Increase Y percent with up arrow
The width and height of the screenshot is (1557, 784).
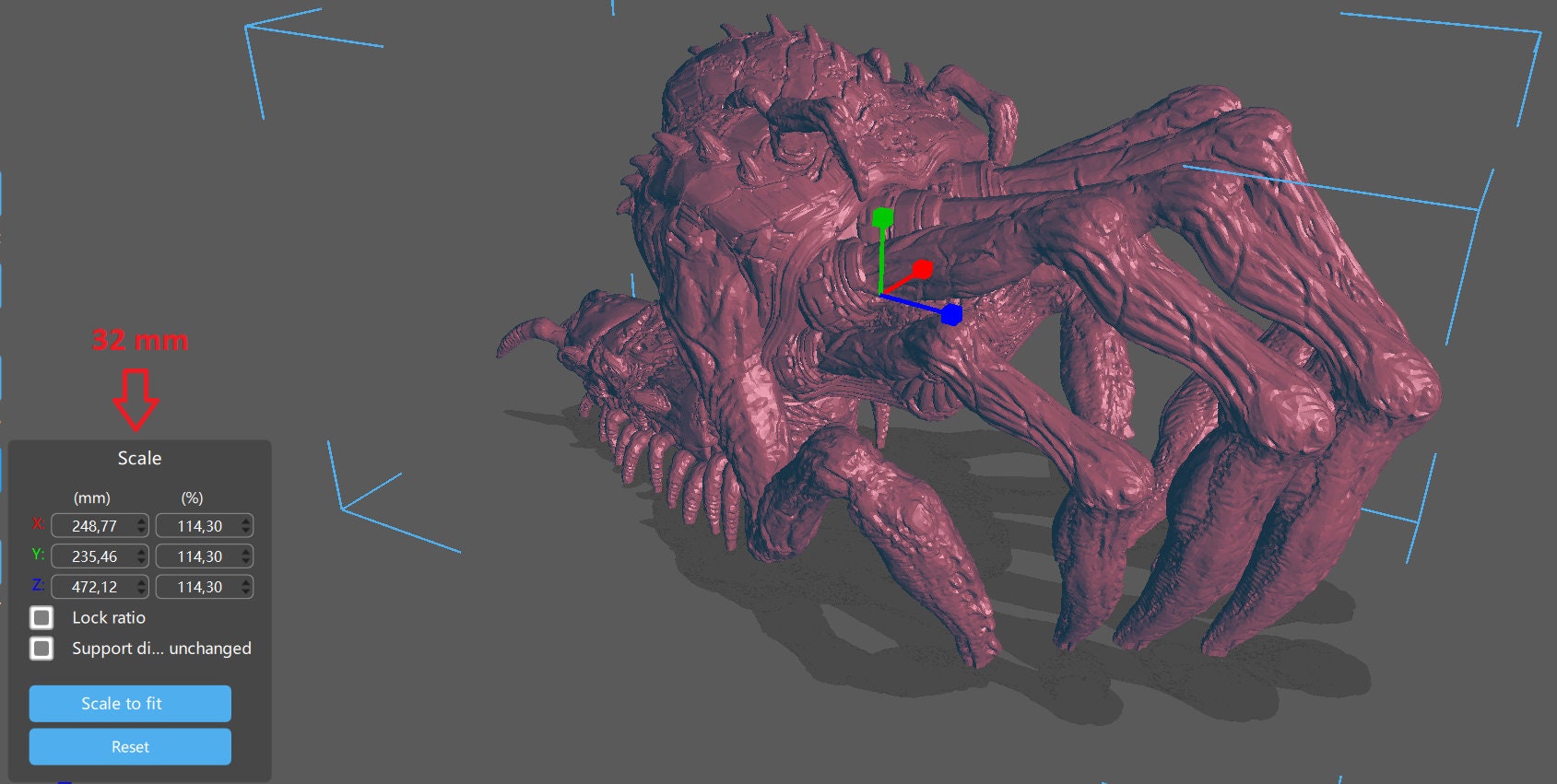point(246,552)
